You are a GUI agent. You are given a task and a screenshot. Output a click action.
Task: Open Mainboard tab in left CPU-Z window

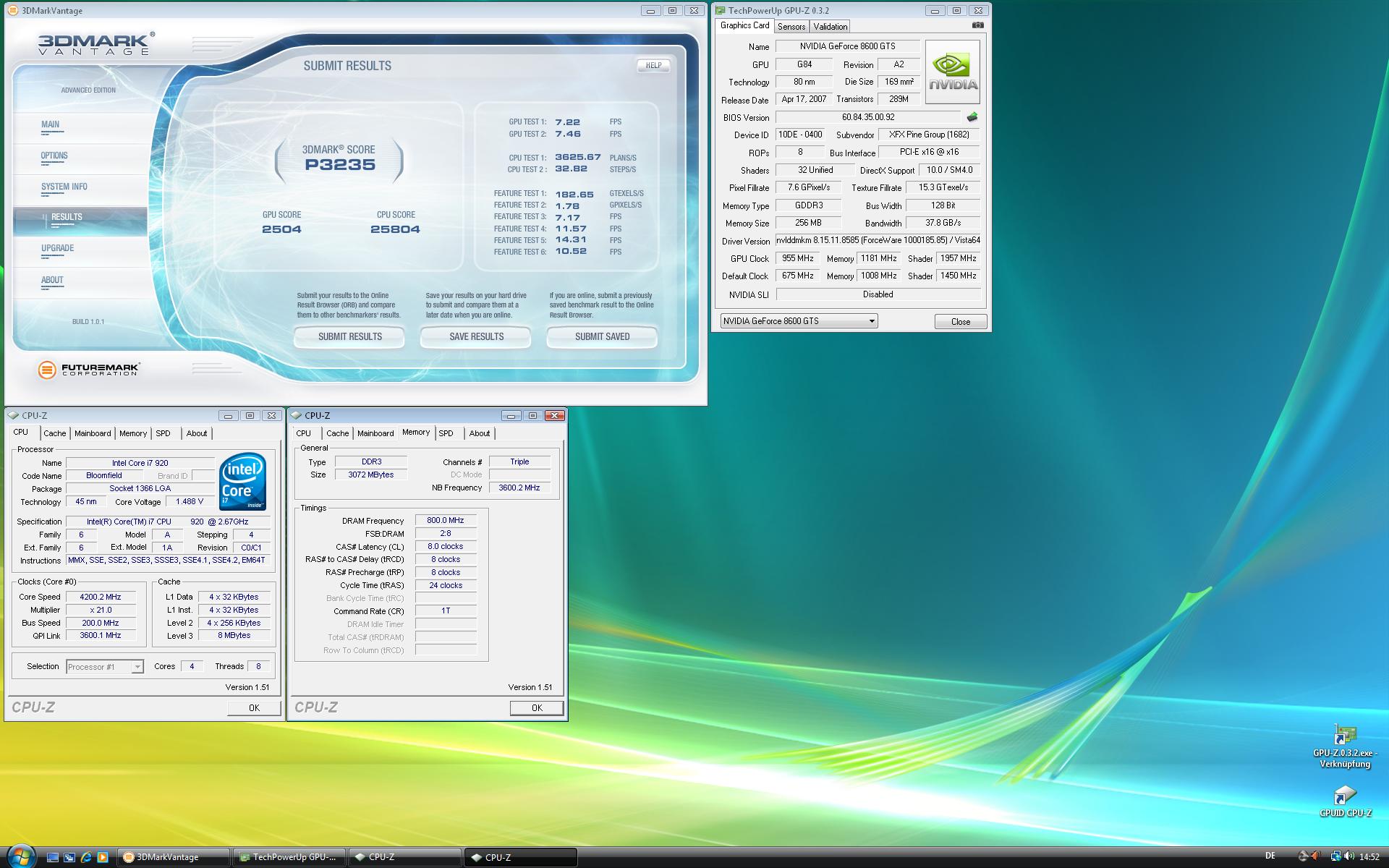[x=93, y=433]
